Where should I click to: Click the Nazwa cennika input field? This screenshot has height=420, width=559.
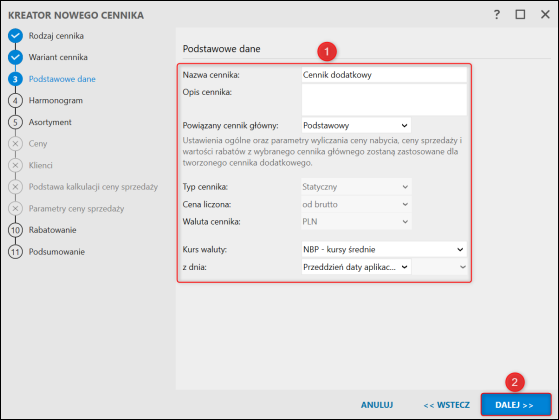pyautogui.click(x=384, y=75)
